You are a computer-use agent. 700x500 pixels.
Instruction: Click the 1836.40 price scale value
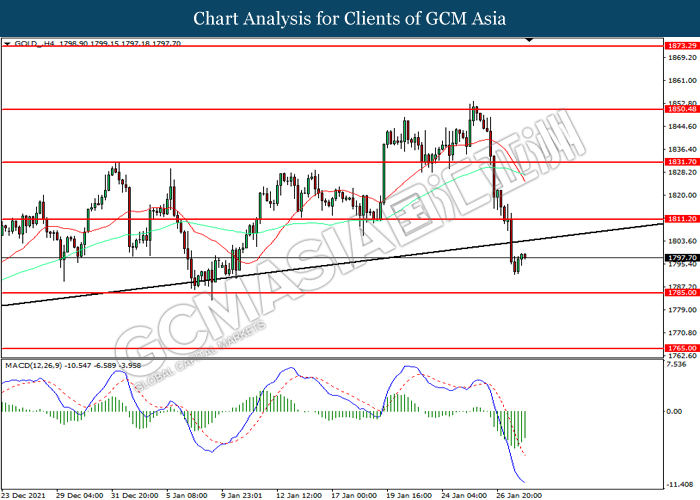[x=682, y=149]
